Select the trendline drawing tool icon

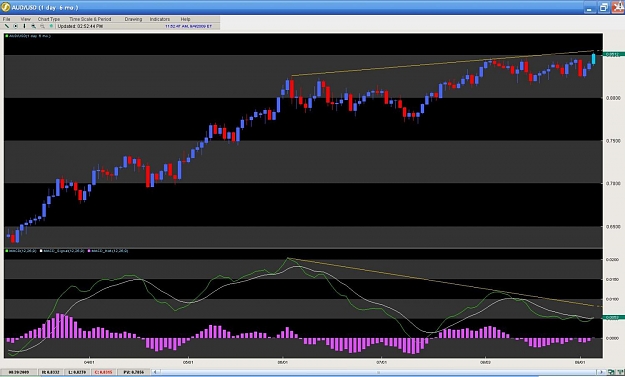6,26
